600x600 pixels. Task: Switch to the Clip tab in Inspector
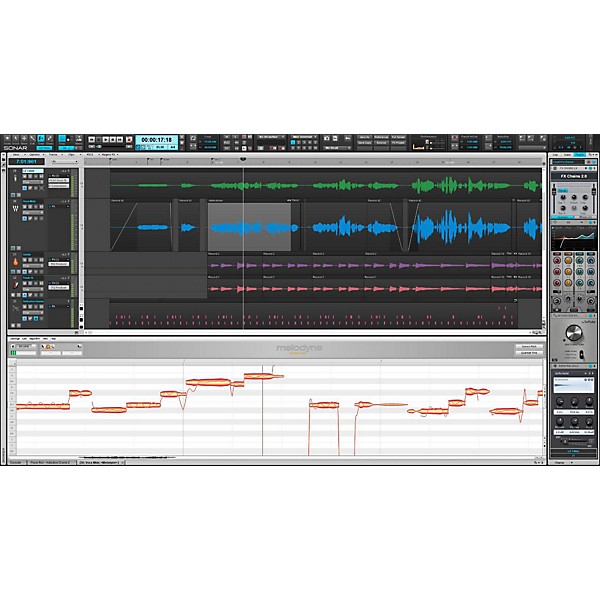click(x=555, y=155)
